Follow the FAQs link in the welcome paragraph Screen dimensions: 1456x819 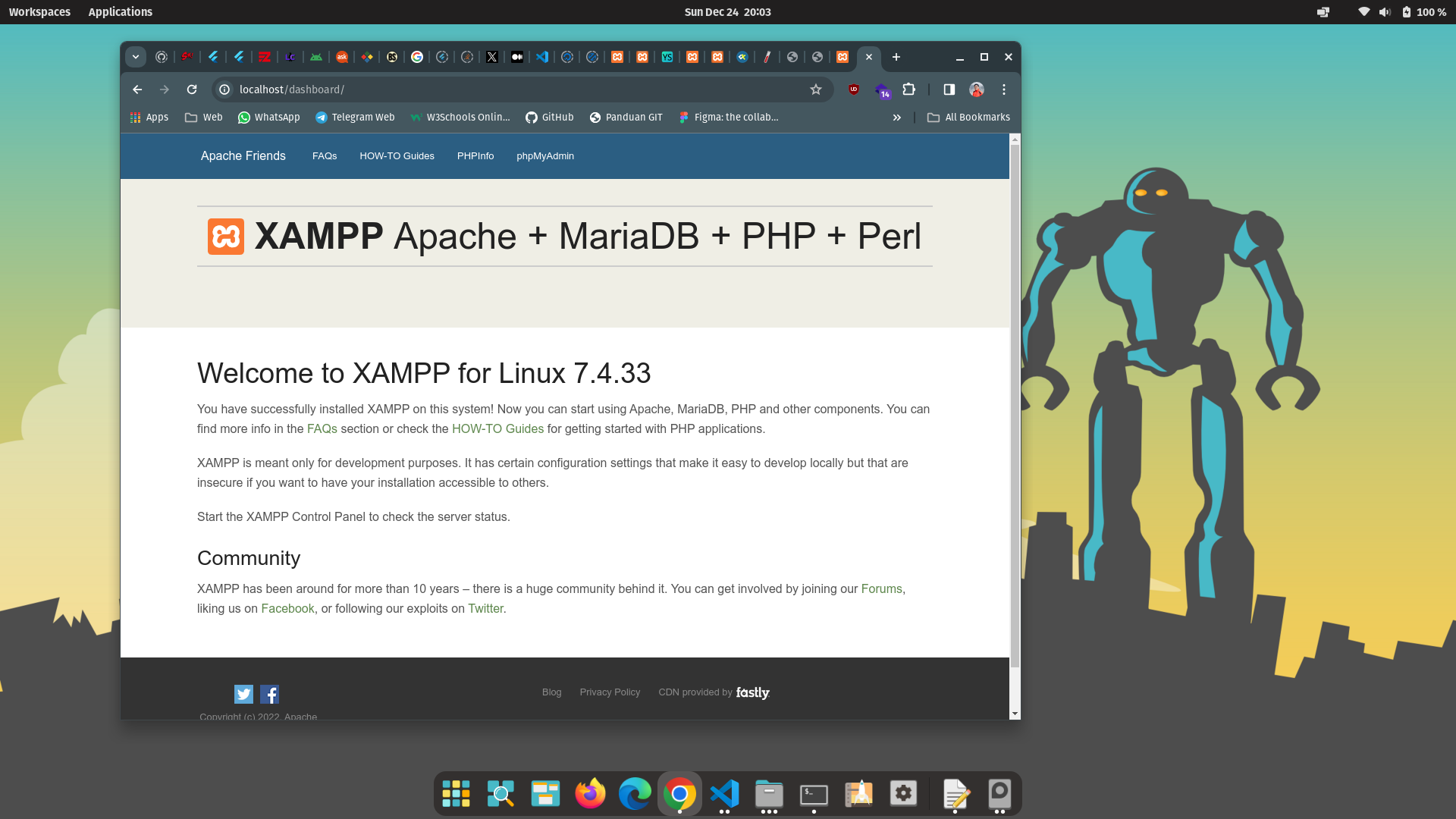pos(322,429)
